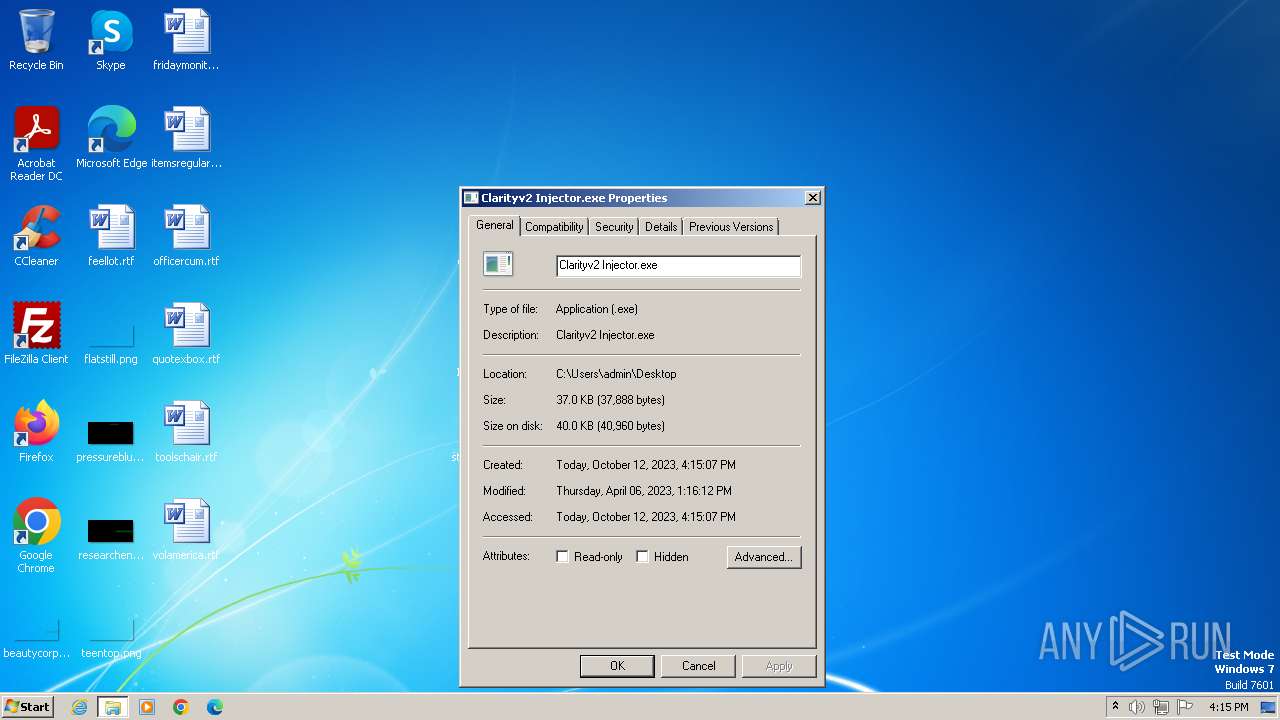
Task: Close the Properties dialog window
Action: pyautogui.click(x=812, y=198)
